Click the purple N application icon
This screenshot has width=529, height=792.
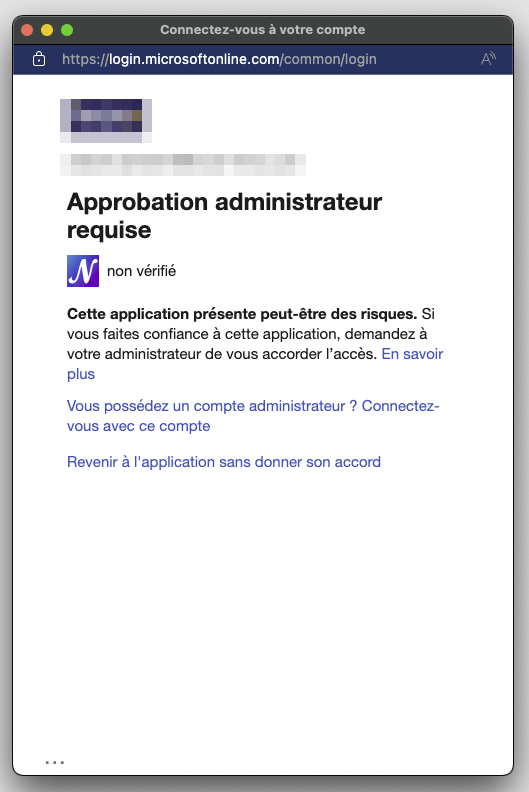click(x=83, y=271)
